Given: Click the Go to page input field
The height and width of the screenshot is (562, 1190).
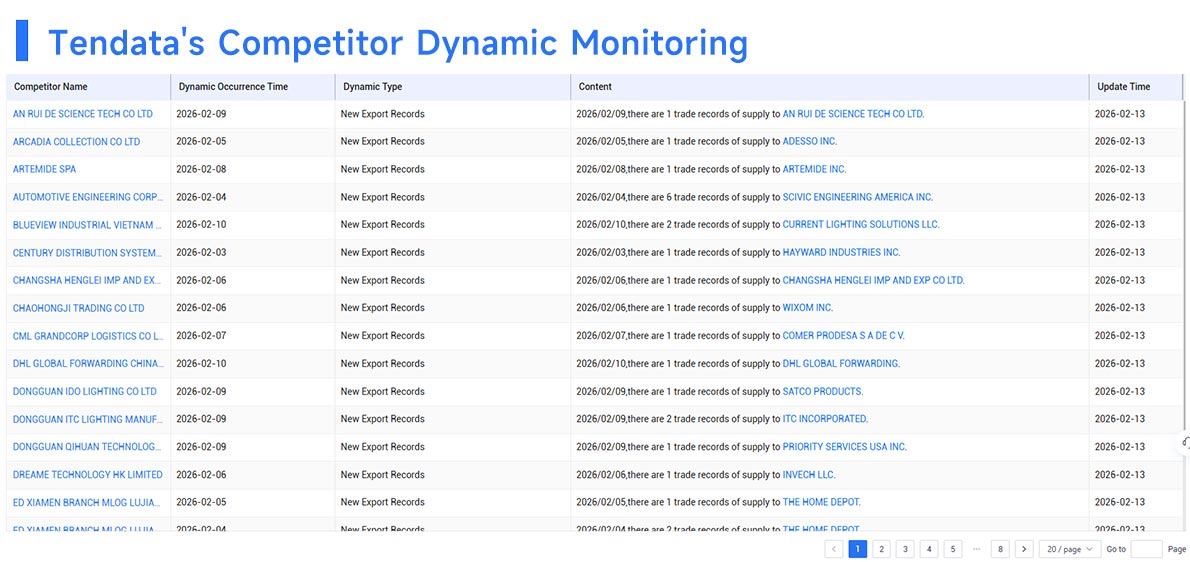Looking at the screenshot, I should tap(1146, 548).
